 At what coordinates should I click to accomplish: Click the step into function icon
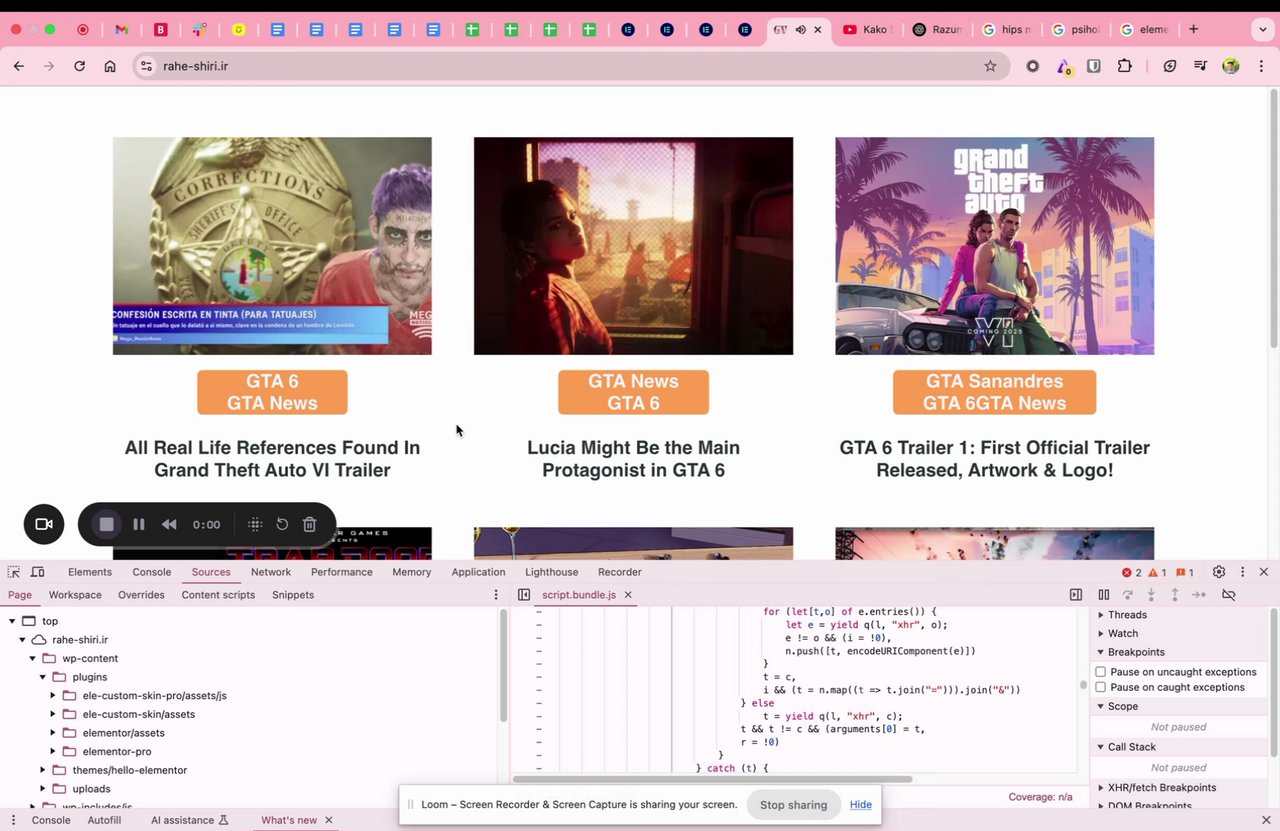1151,595
